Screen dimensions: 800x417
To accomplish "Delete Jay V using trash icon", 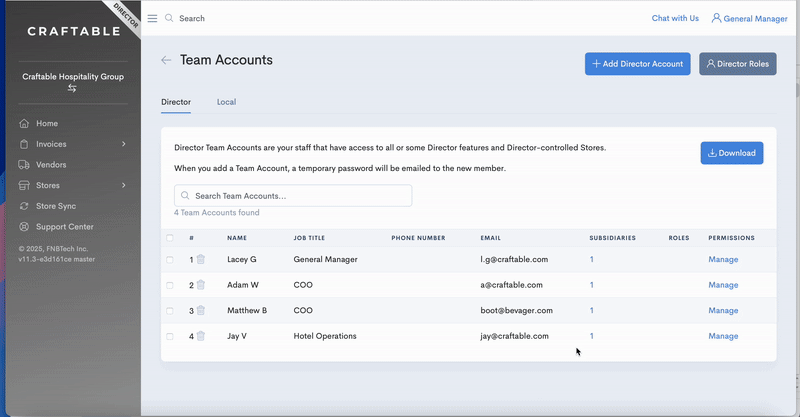I will (x=201, y=336).
